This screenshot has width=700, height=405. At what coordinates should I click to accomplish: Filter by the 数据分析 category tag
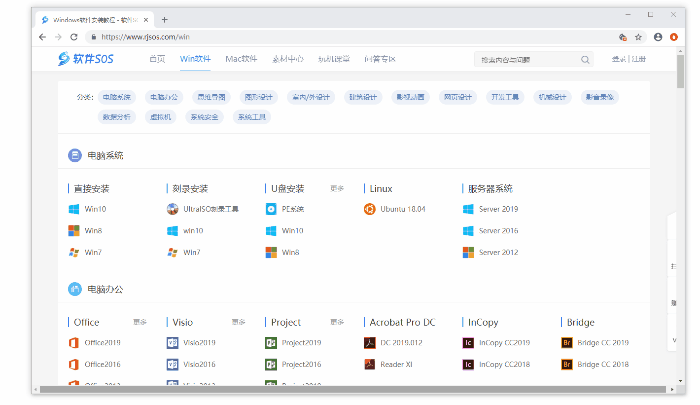point(117,117)
